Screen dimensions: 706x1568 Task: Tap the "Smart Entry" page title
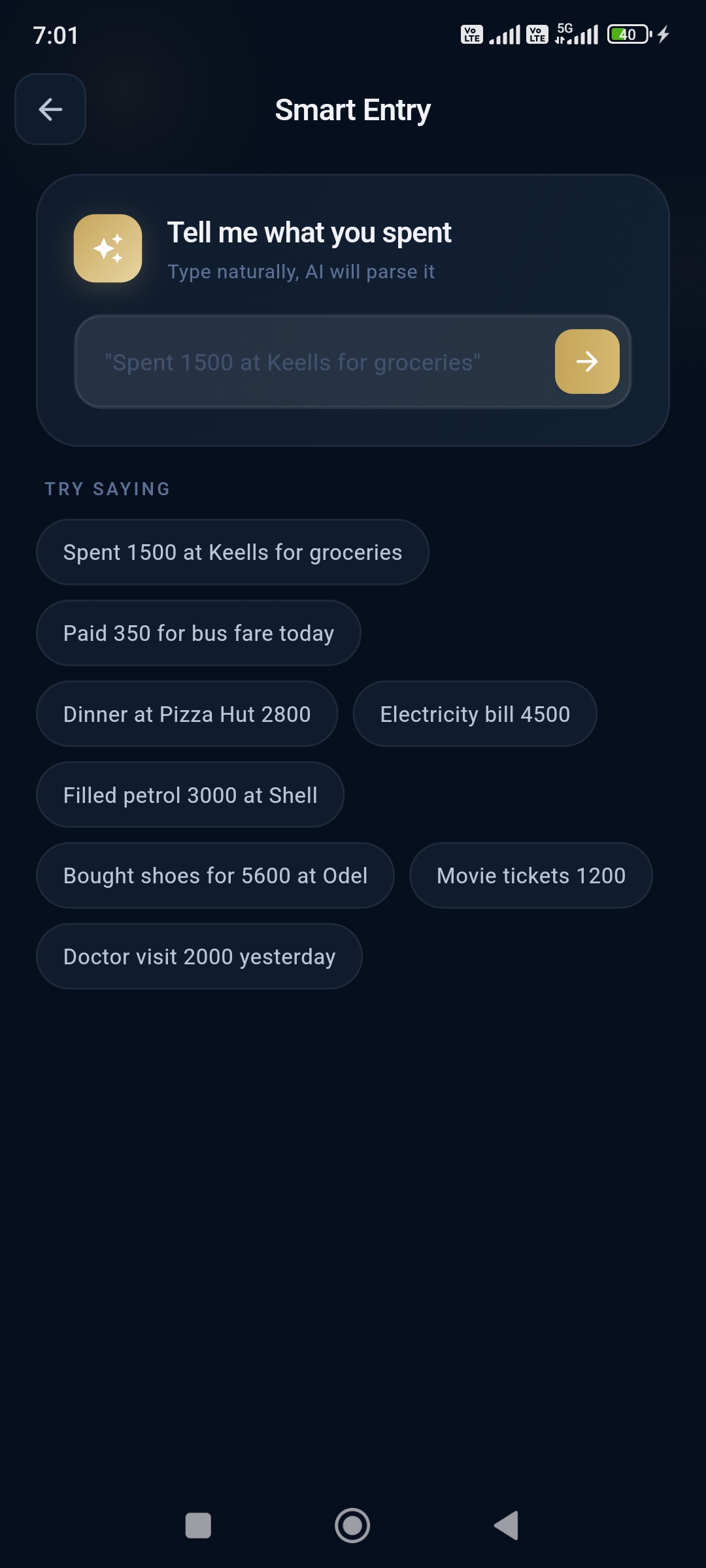pos(353,110)
